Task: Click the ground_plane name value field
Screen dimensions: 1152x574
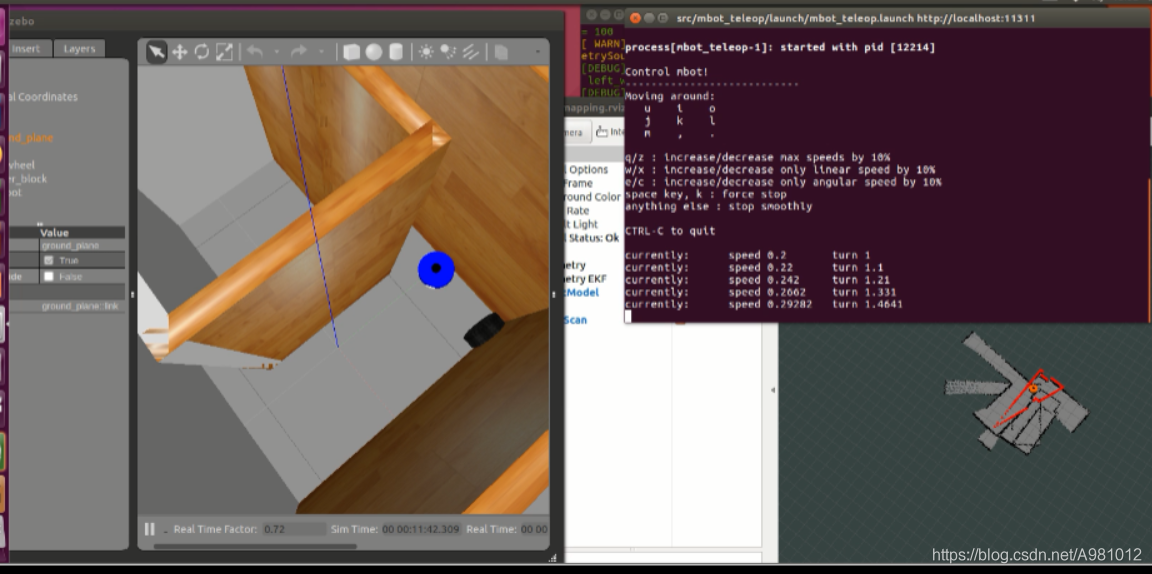Action: tap(82, 245)
